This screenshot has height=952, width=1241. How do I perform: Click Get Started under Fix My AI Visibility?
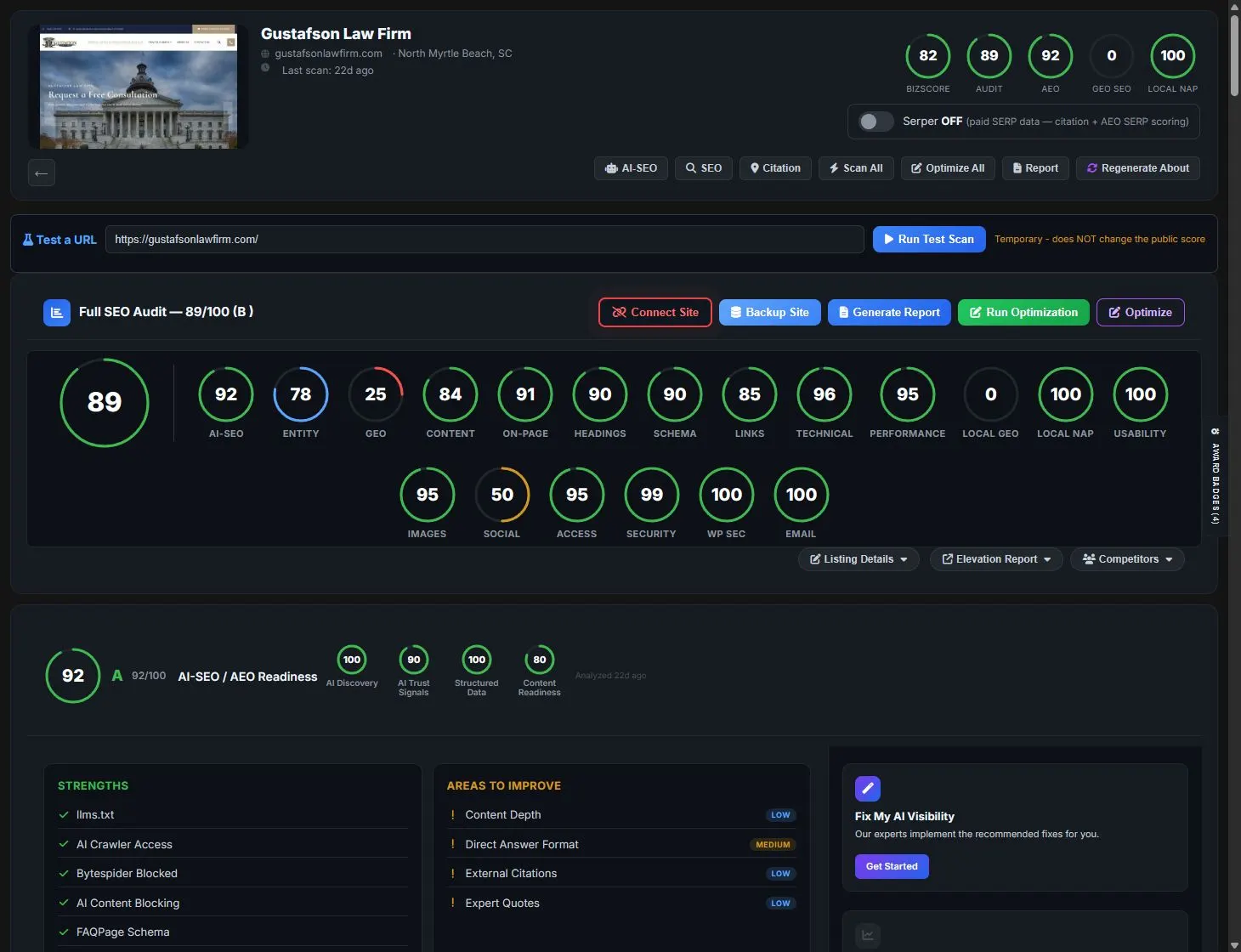pyautogui.click(x=892, y=866)
